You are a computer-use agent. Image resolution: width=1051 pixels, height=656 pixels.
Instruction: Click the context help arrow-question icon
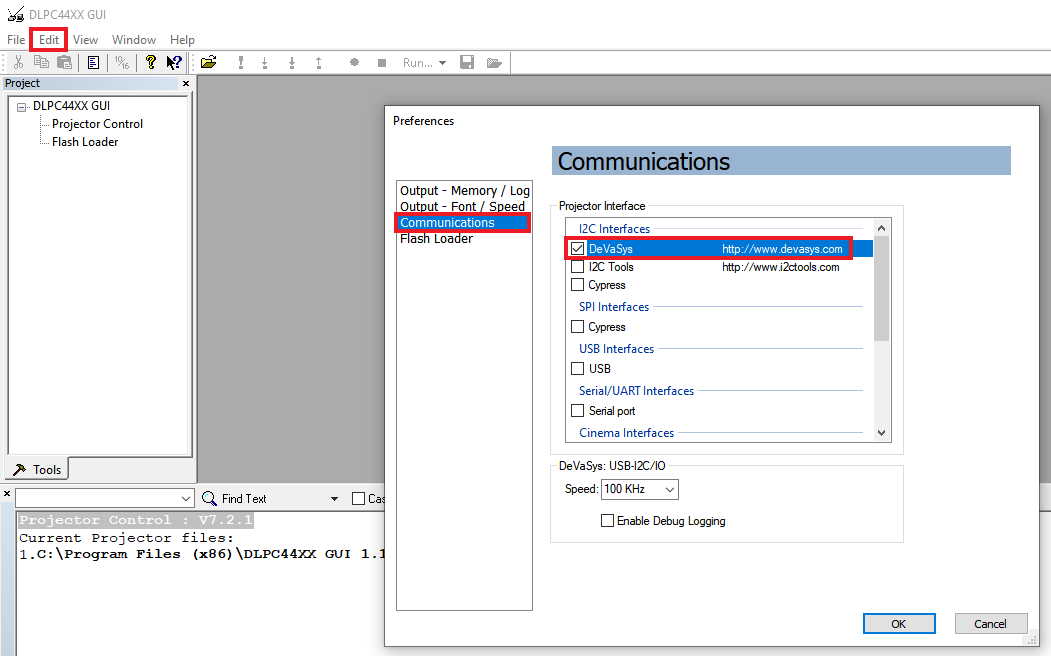(x=174, y=63)
